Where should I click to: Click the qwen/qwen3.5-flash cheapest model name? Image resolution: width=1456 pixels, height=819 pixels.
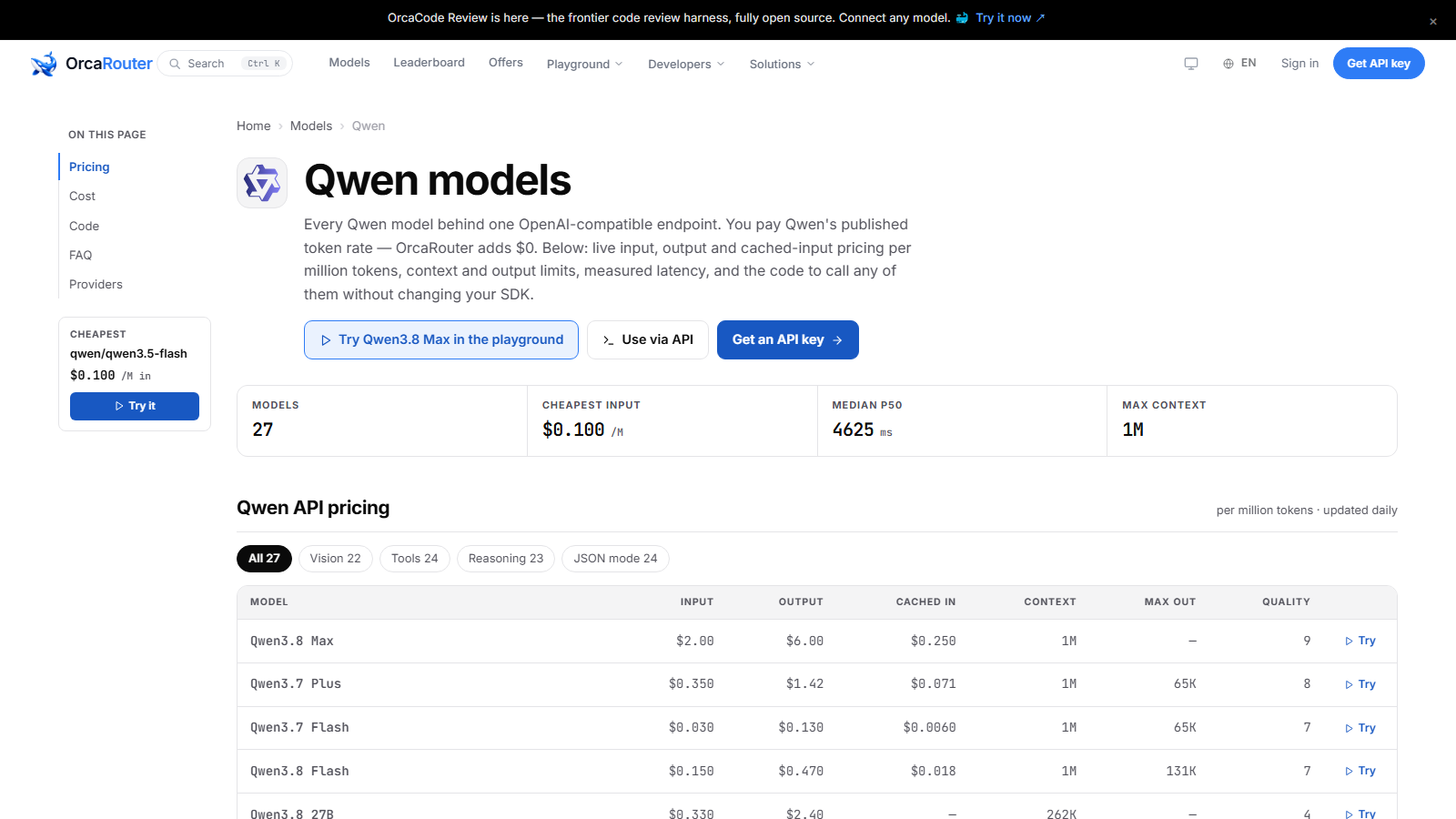coord(128,354)
